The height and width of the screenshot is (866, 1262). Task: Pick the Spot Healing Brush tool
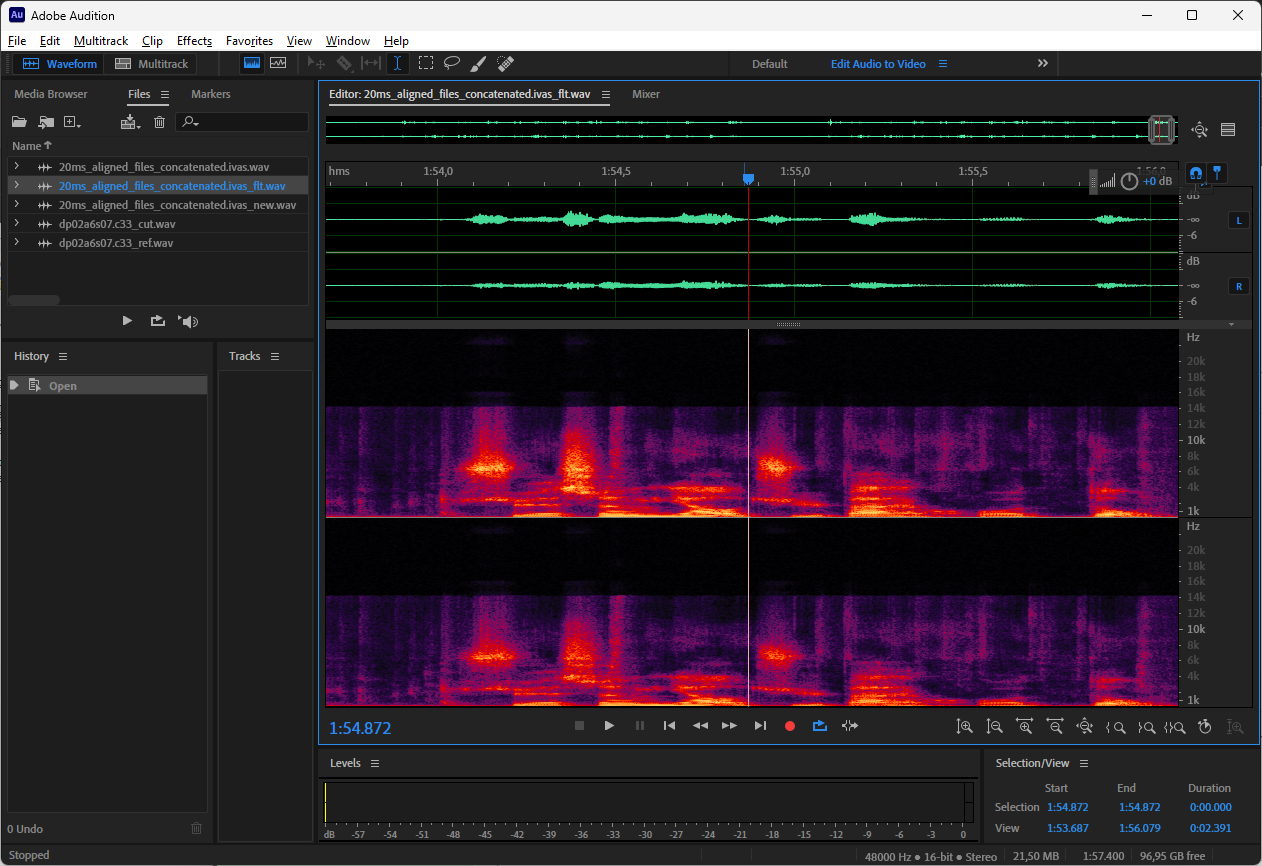click(x=505, y=63)
